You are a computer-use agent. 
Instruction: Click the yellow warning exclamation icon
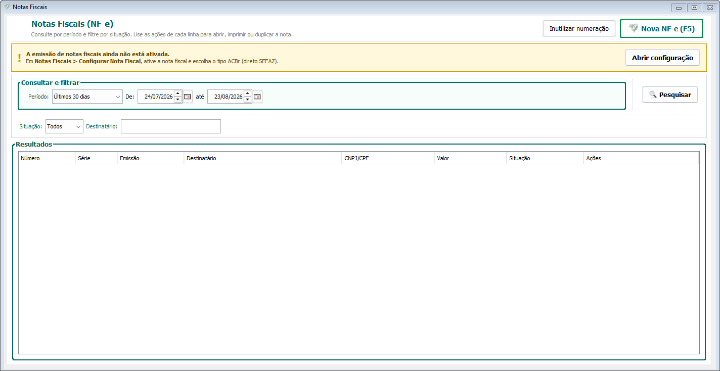pos(19,57)
